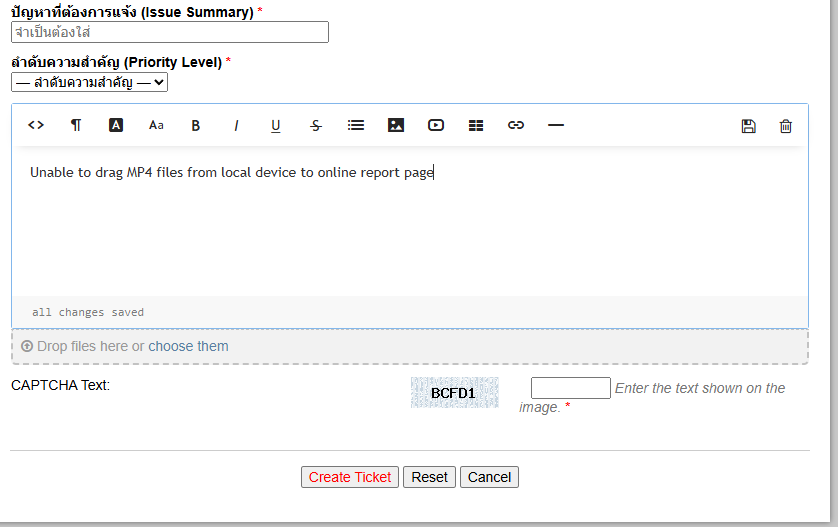Screen dimensions: 838x527
Task: Toggle strikethrough formatting
Action: [316, 125]
